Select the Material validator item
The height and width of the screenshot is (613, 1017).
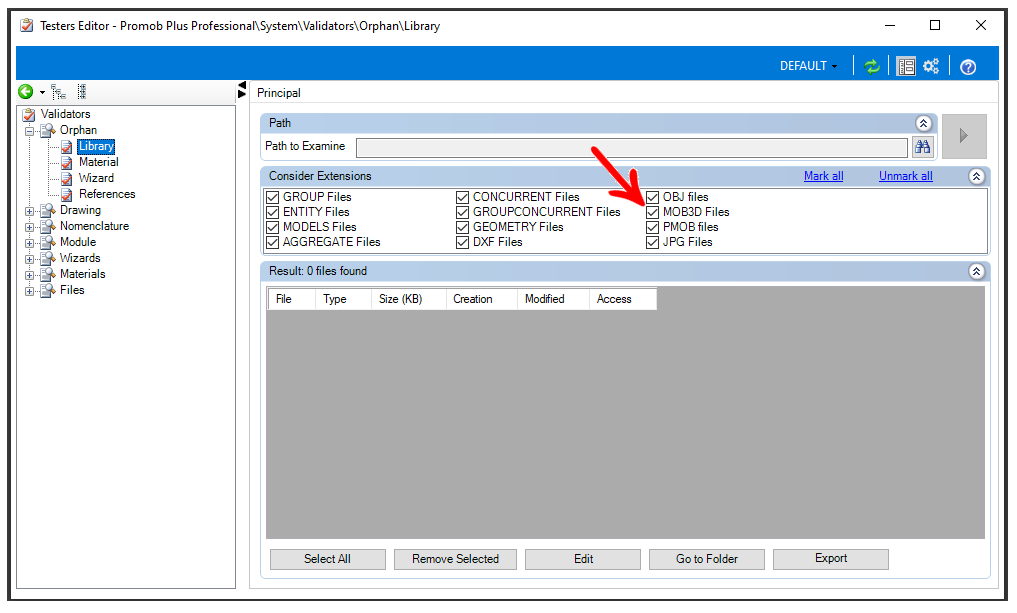click(x=99, y=162)
